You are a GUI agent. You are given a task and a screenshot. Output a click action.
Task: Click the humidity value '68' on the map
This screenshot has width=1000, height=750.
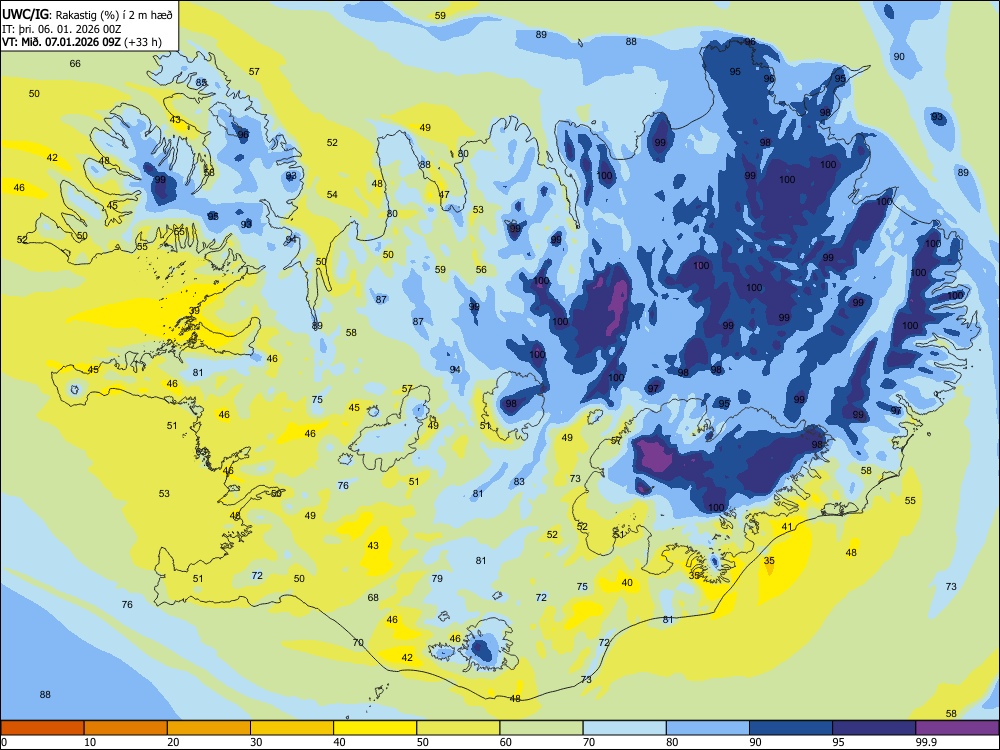[373, 598]
